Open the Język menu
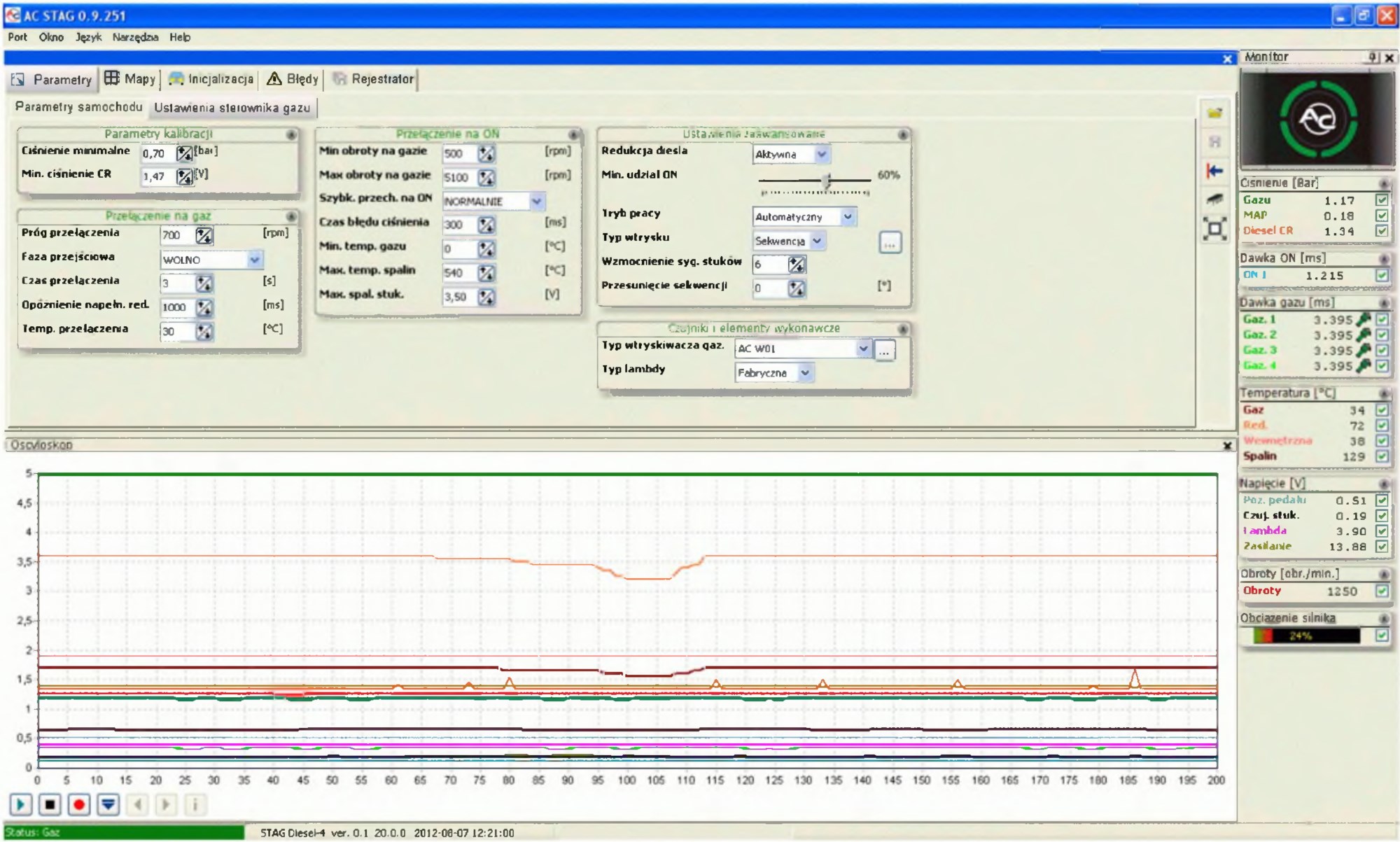This screenshot has width=1400, height=842. click(x=88, y=37)
